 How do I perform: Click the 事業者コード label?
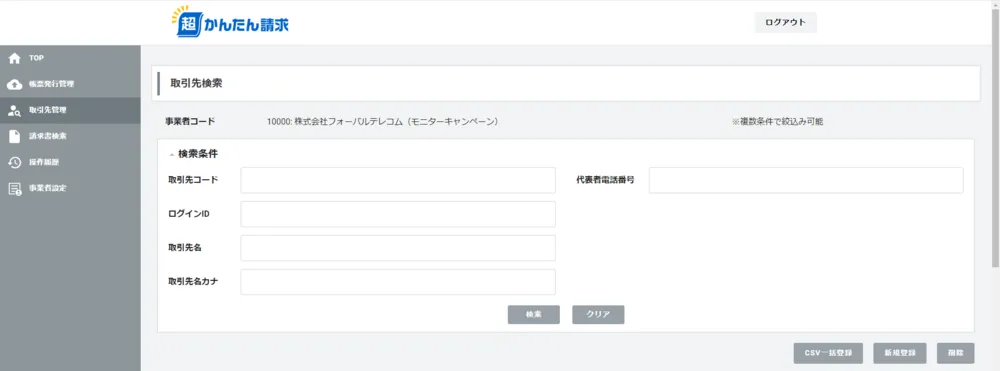click(190, 121)
